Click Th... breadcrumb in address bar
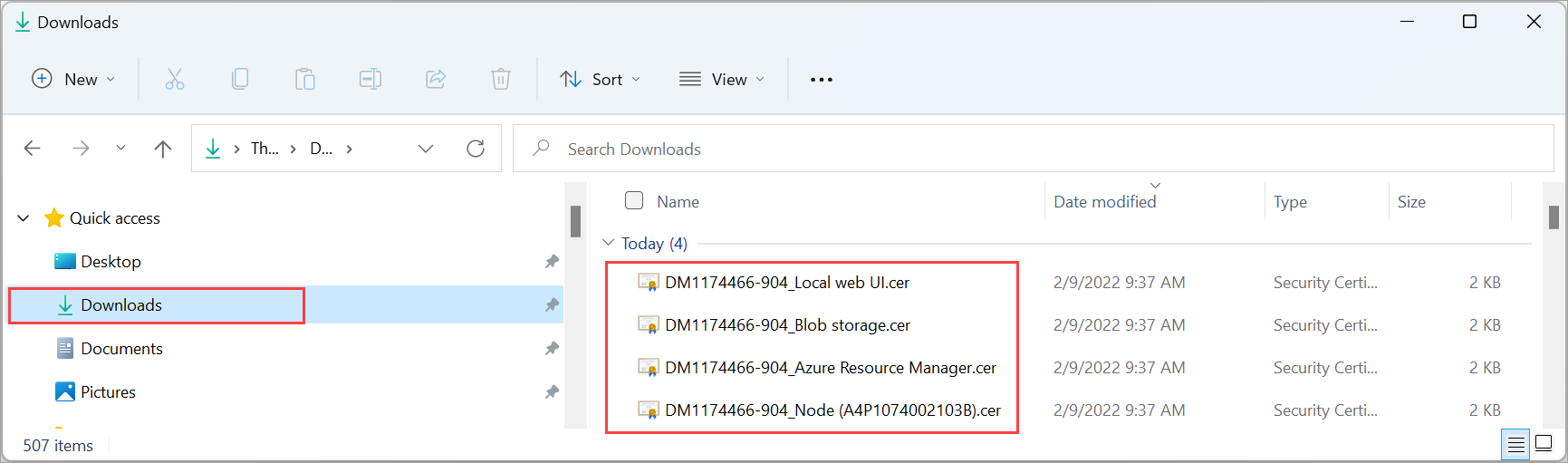 [x=265, y=149]
